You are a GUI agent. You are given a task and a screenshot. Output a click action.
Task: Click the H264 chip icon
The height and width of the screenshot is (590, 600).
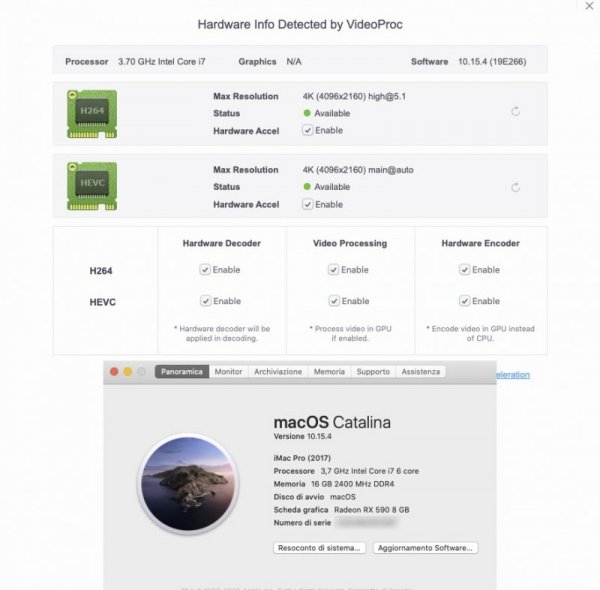coord(92,114)
